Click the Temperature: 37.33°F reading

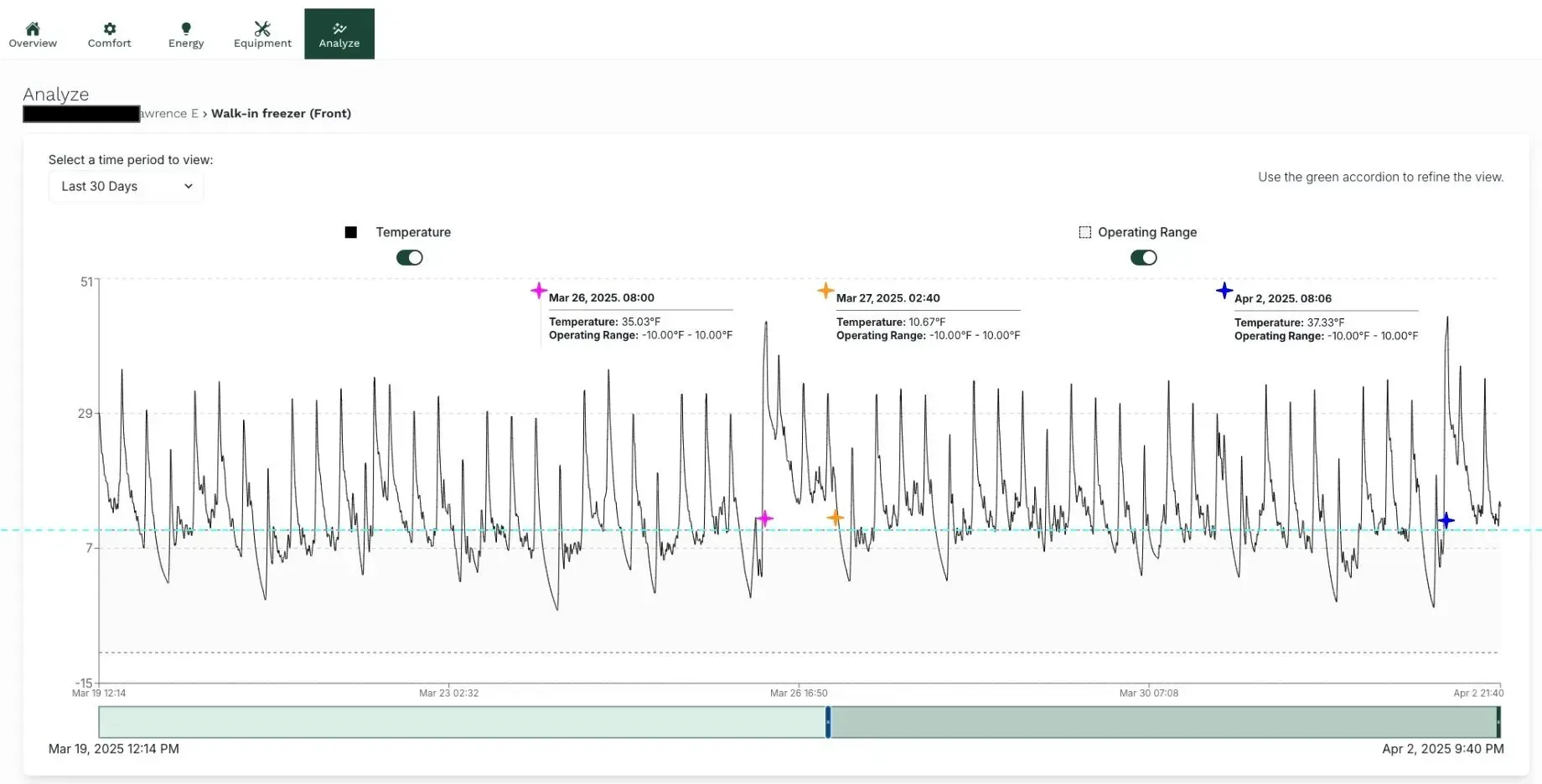pyautogui.click(x=1289, y=322)
